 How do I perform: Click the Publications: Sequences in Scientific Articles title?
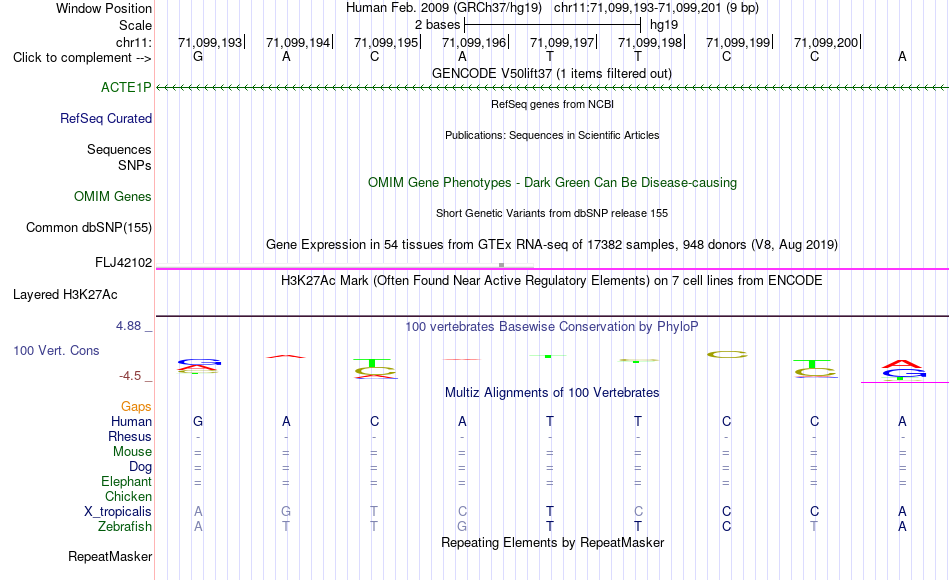click(552, 135)
